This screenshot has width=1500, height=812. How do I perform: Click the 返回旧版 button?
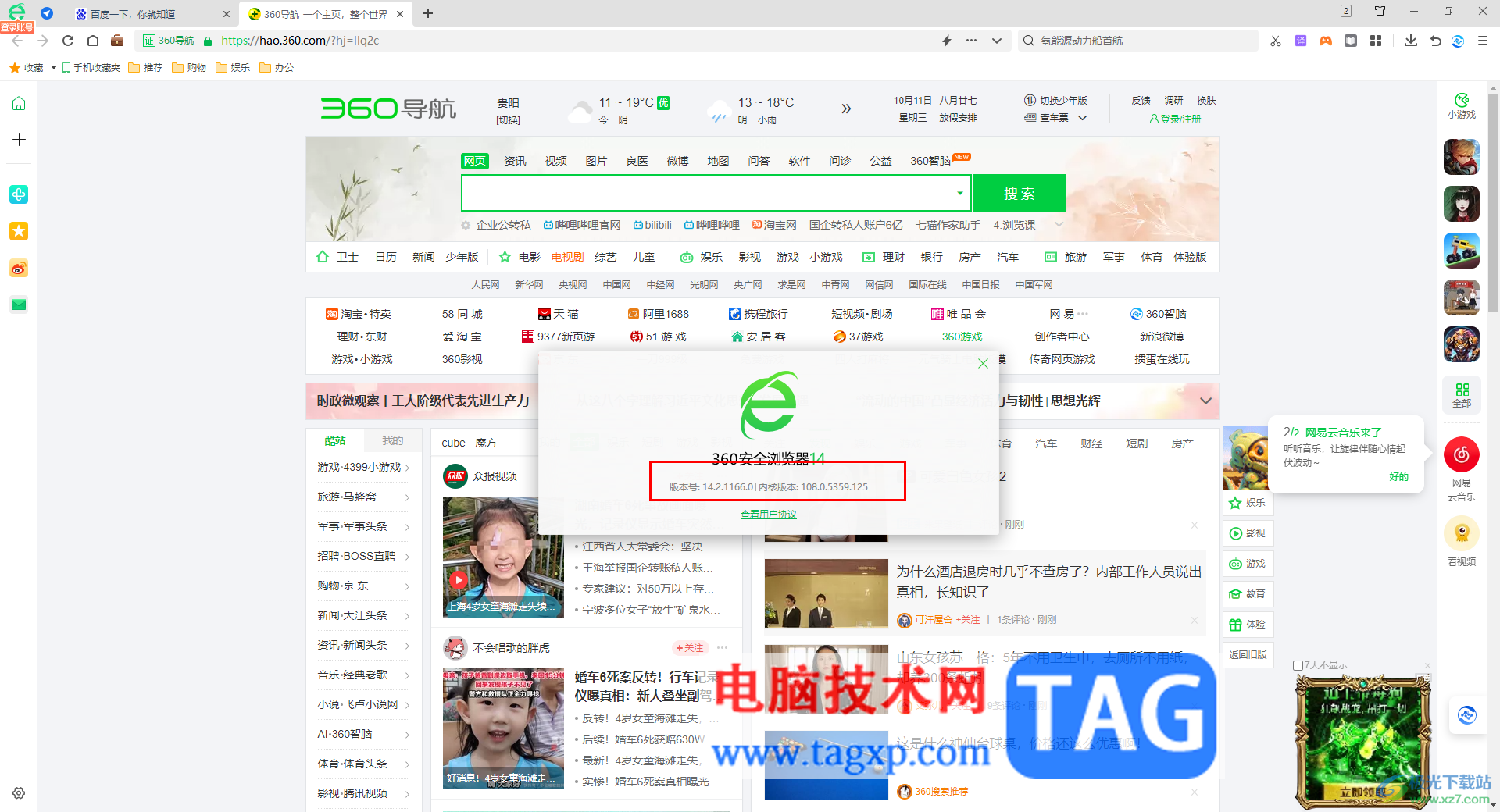[1248, 655]
